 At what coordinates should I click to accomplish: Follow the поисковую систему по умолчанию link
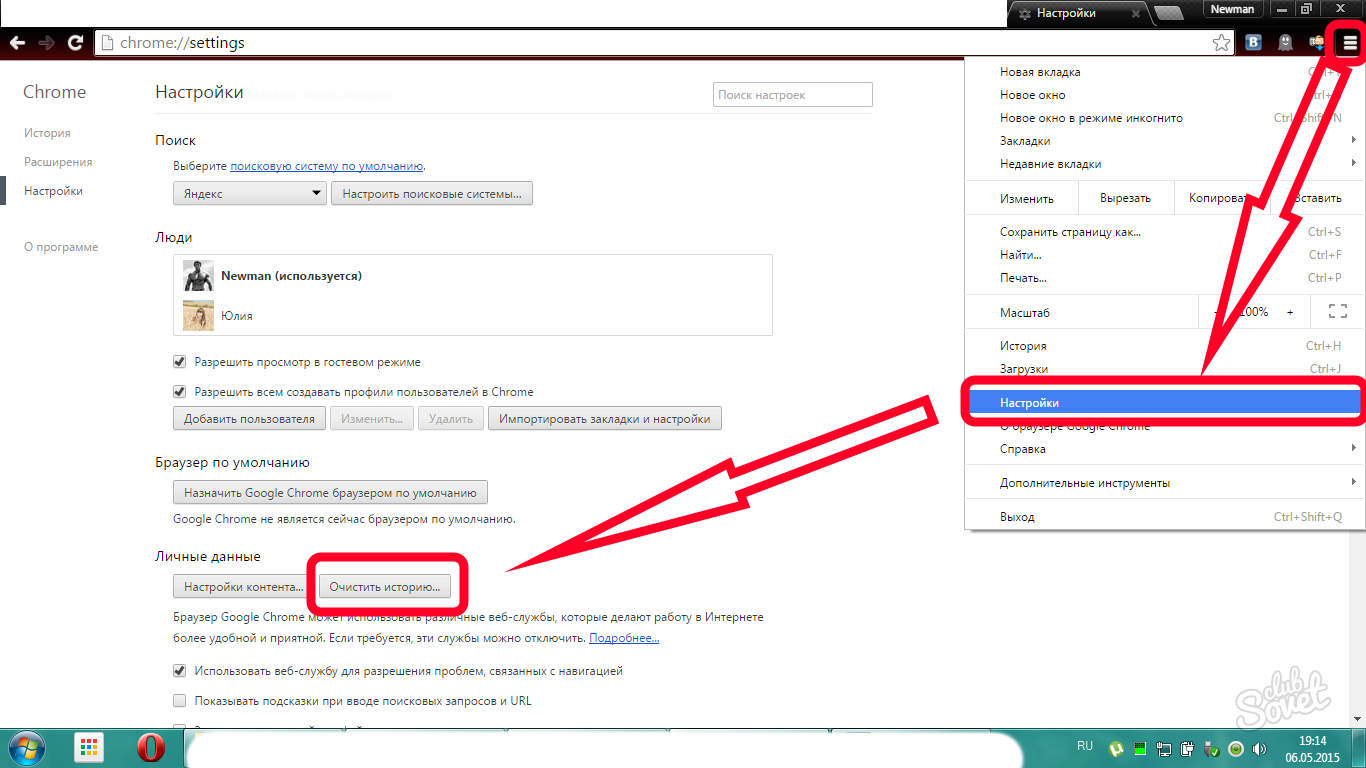point(327,166)
